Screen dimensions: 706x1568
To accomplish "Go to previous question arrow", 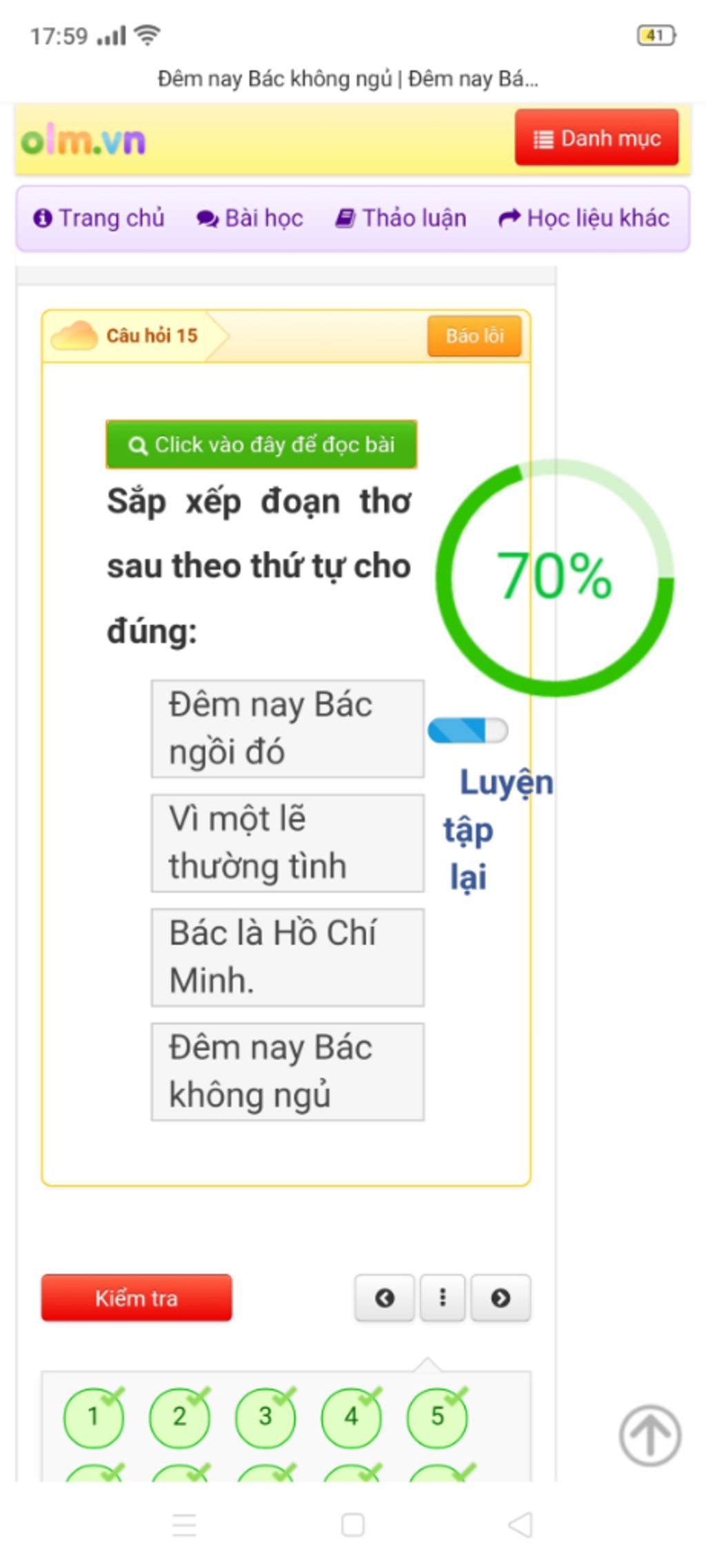I will (x=385, y=1298).
